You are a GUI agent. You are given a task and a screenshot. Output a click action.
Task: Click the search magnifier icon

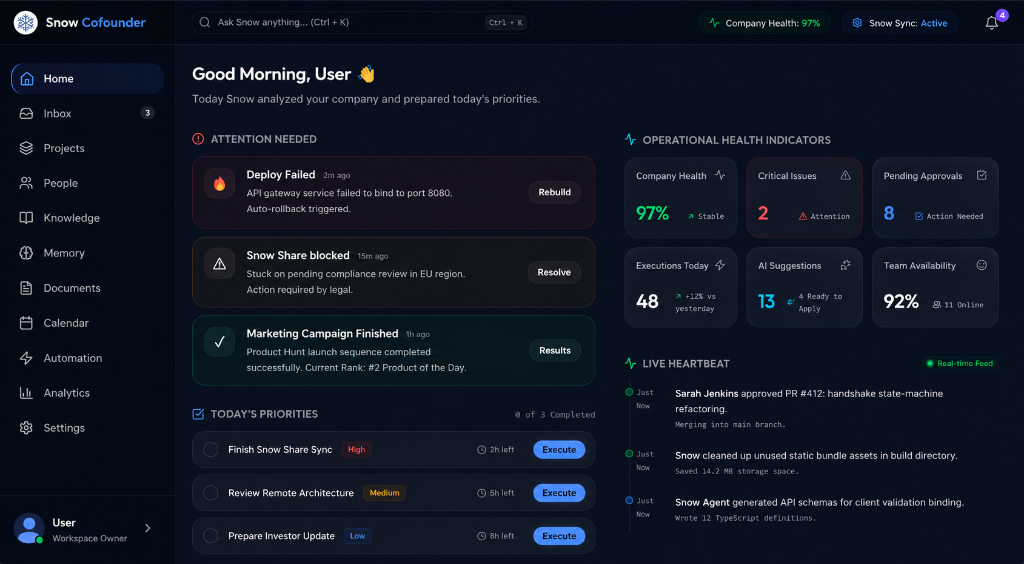click(204, 22)
